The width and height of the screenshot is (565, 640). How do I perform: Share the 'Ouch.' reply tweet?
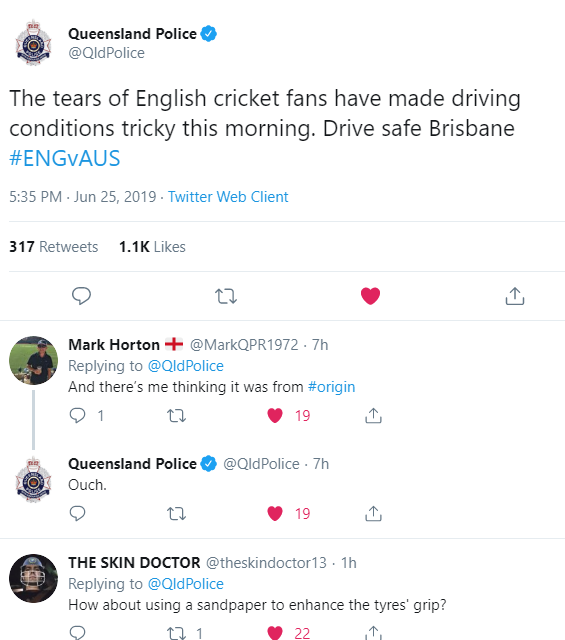(x=373, y=513)
